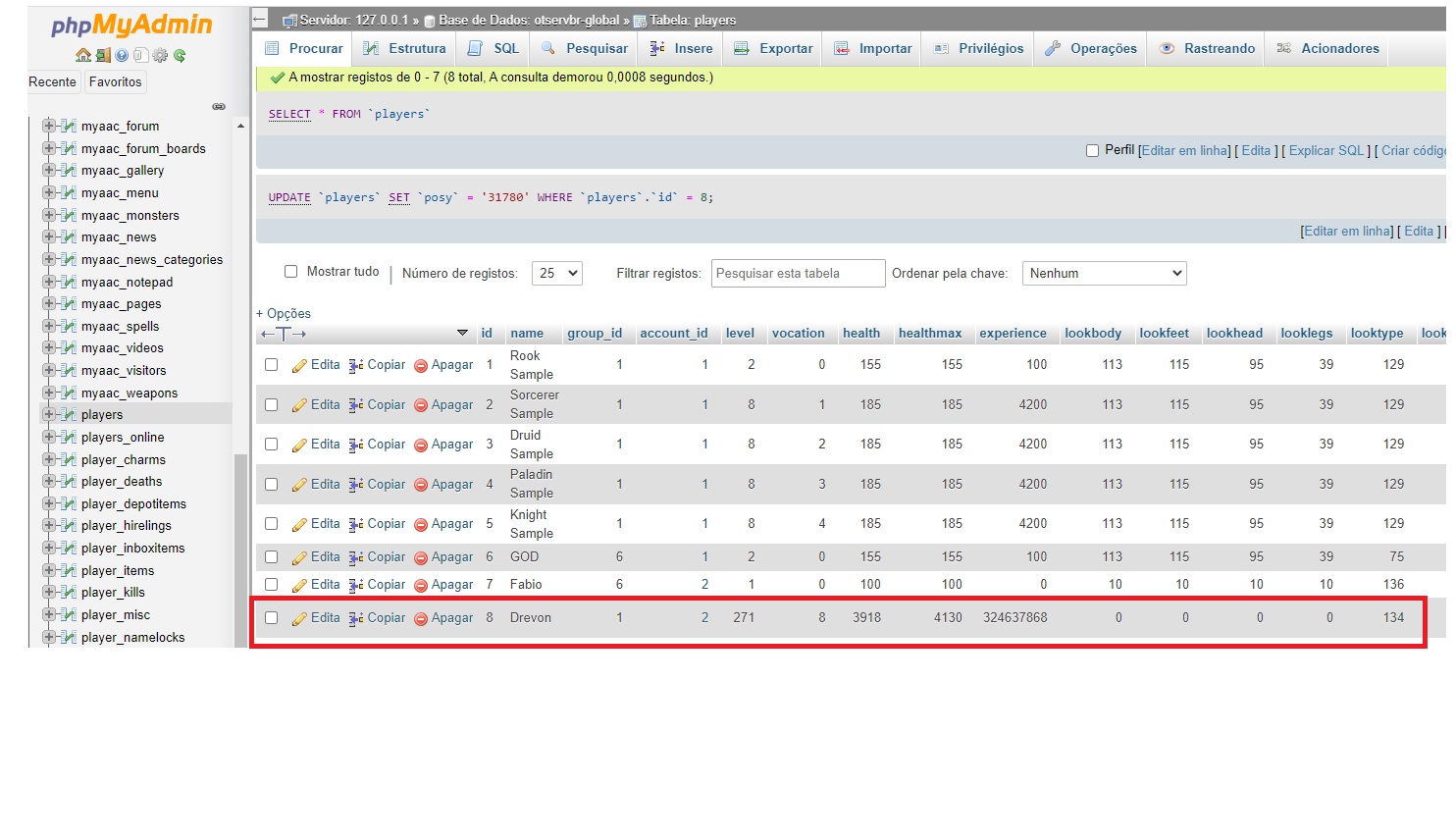Viewport: 1456px width, 840px height.
Task: Open the column options dropdown arrow in header
Action: click(x=462, y=334)
